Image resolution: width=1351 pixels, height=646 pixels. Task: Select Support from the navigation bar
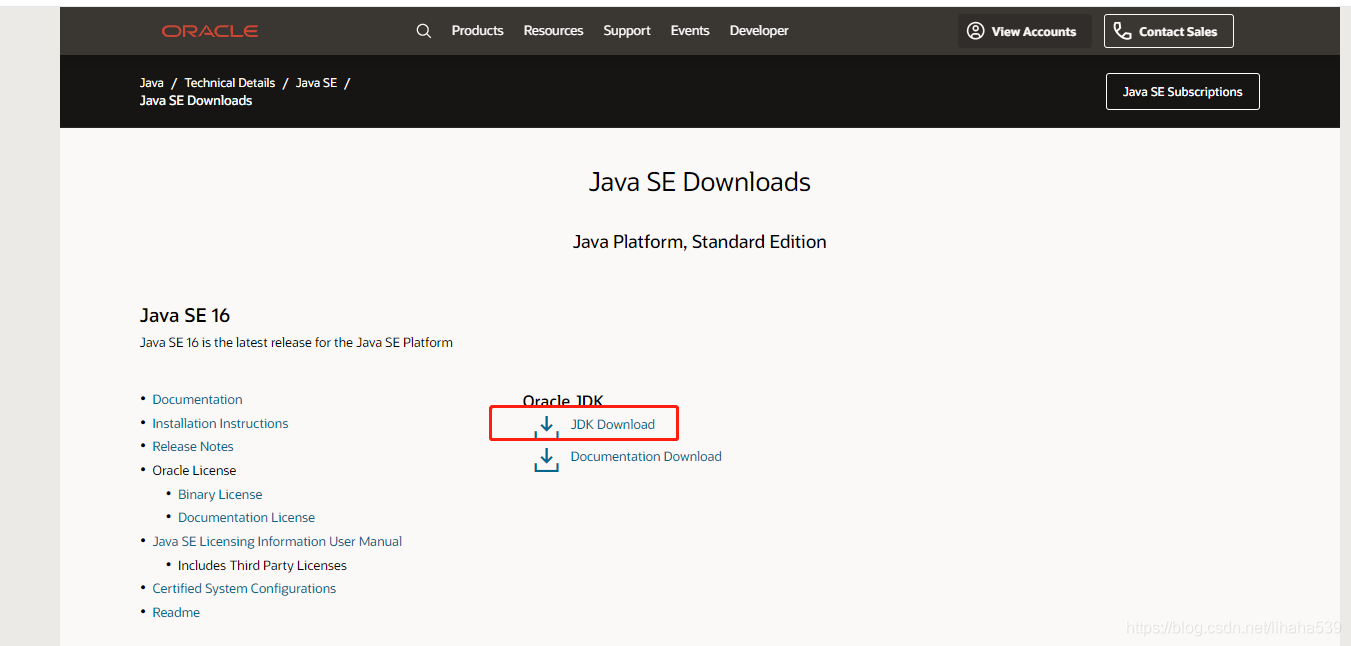click(x=626, y=30)
